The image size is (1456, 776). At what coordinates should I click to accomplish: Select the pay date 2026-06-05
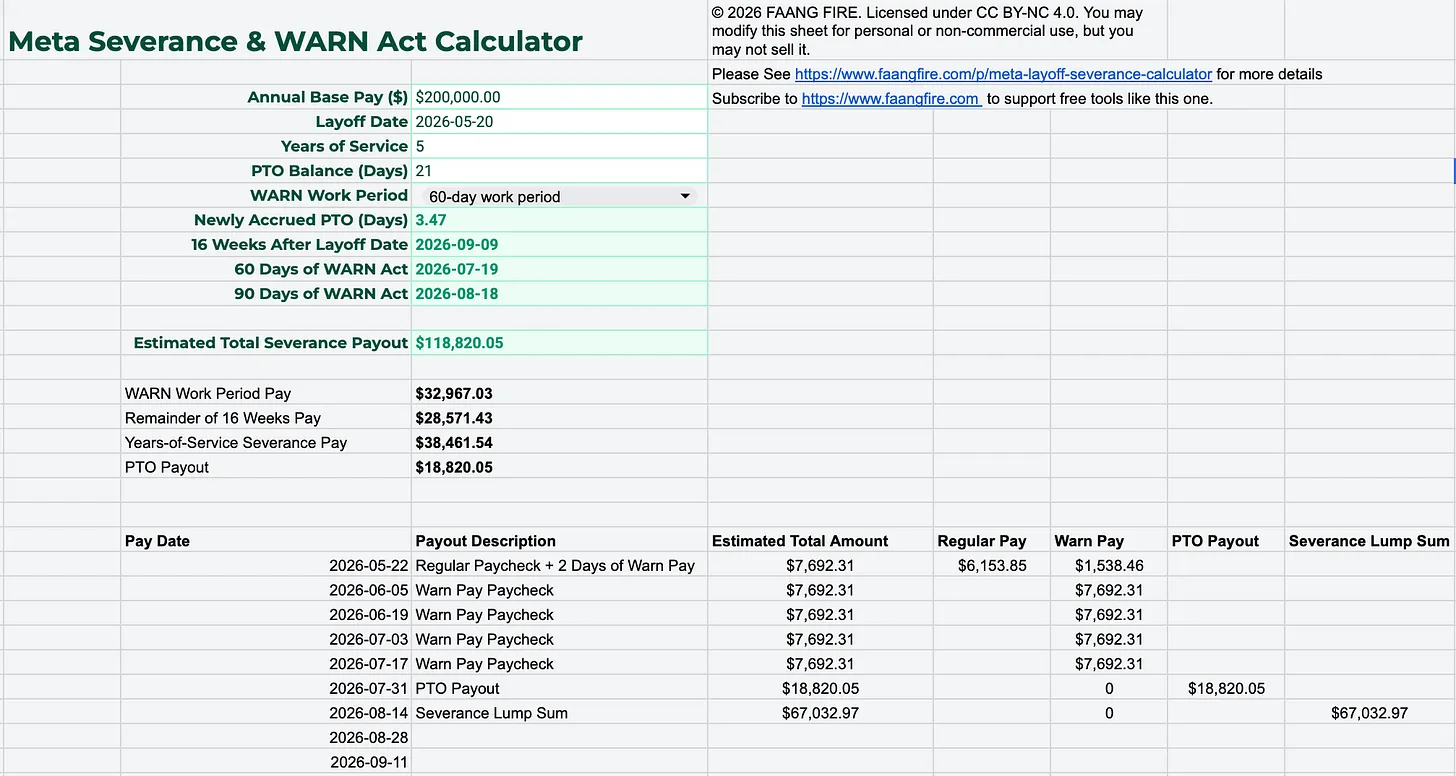[369, 590]
